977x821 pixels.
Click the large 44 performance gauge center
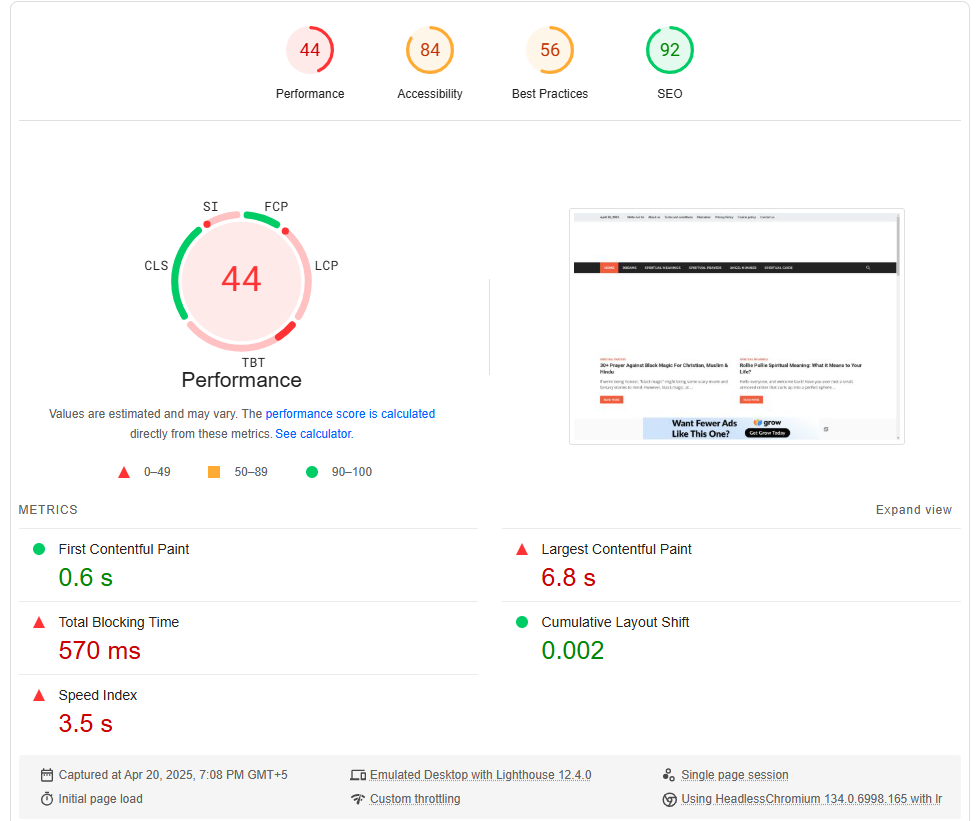(x=242, y=279)
